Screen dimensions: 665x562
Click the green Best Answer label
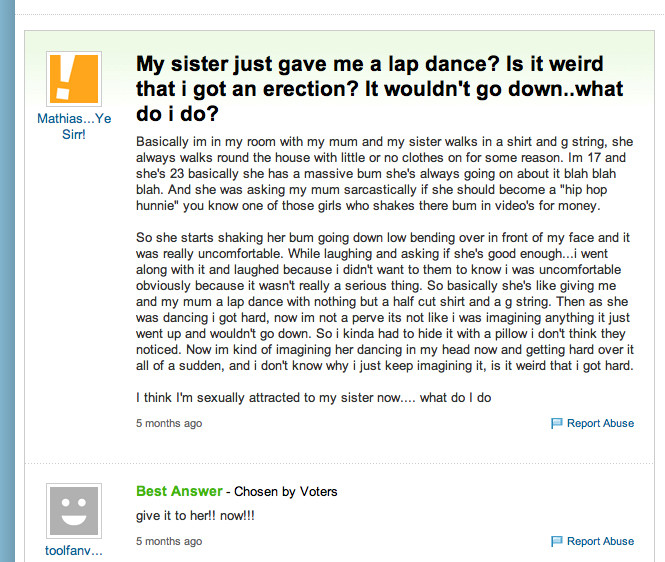179,491
